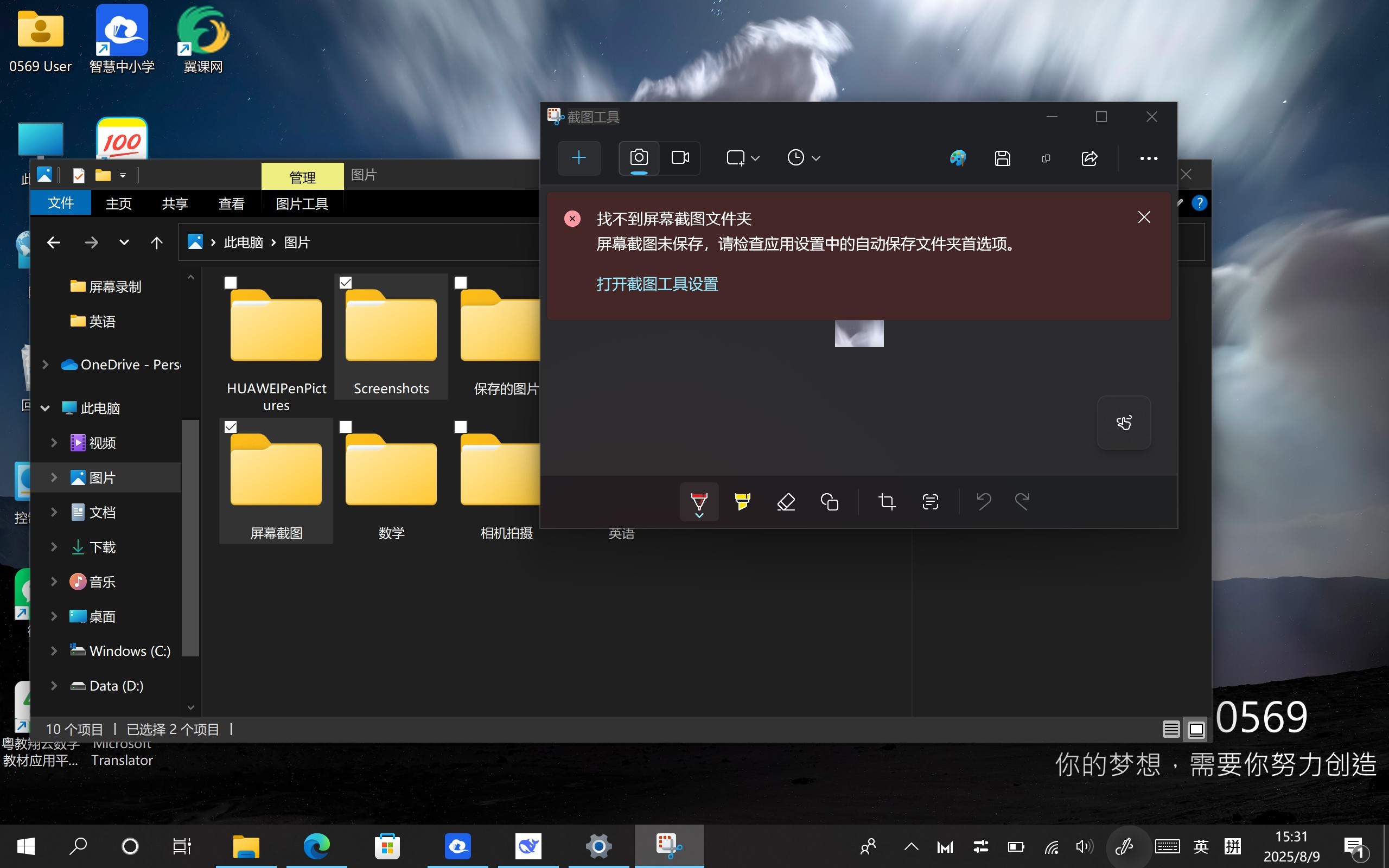This screenshot has width=1389, height=868.
Task: Open the 文件 menu in File Explorer
Action: coord(61,203)
